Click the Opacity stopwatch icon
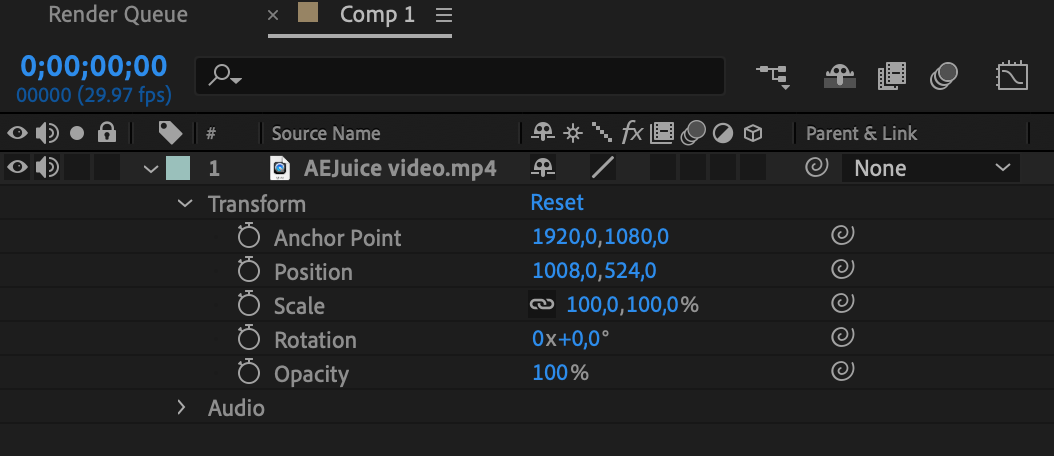 click(248, 373)
